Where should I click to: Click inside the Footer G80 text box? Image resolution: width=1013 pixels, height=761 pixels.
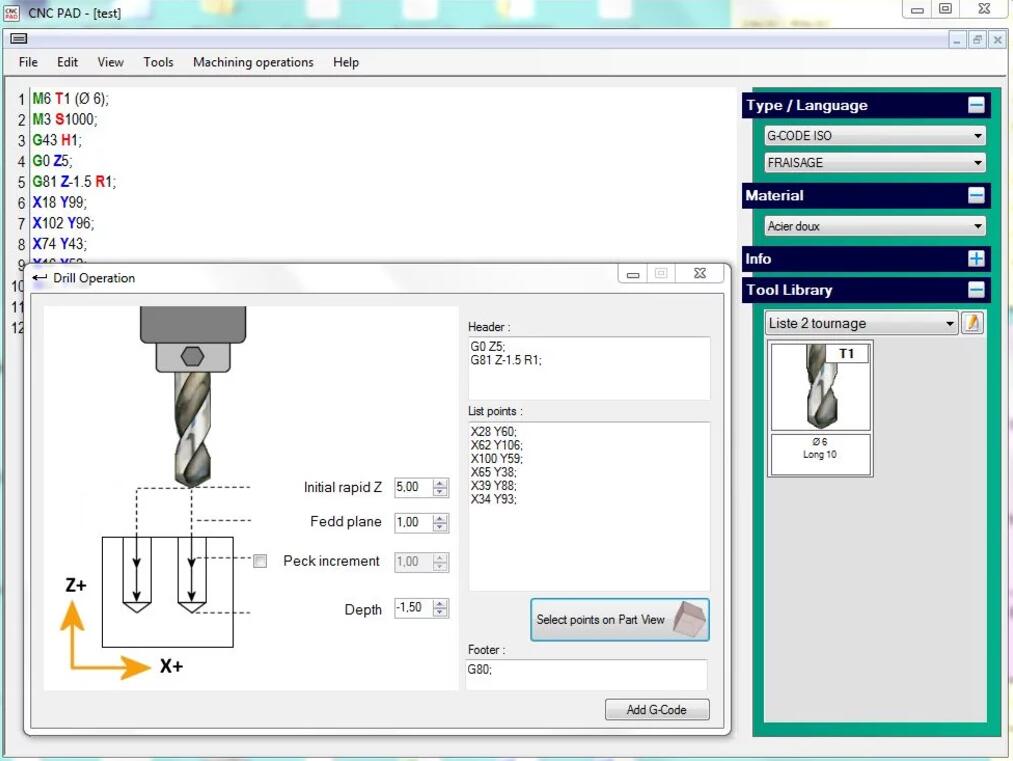coord(586,675)
